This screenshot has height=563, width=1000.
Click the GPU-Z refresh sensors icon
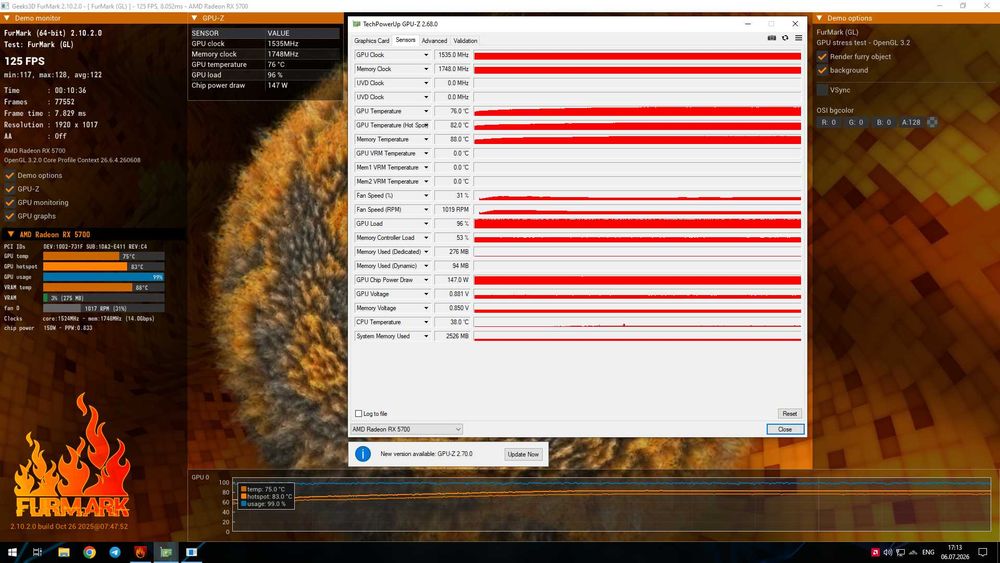[x=785, y=38]
